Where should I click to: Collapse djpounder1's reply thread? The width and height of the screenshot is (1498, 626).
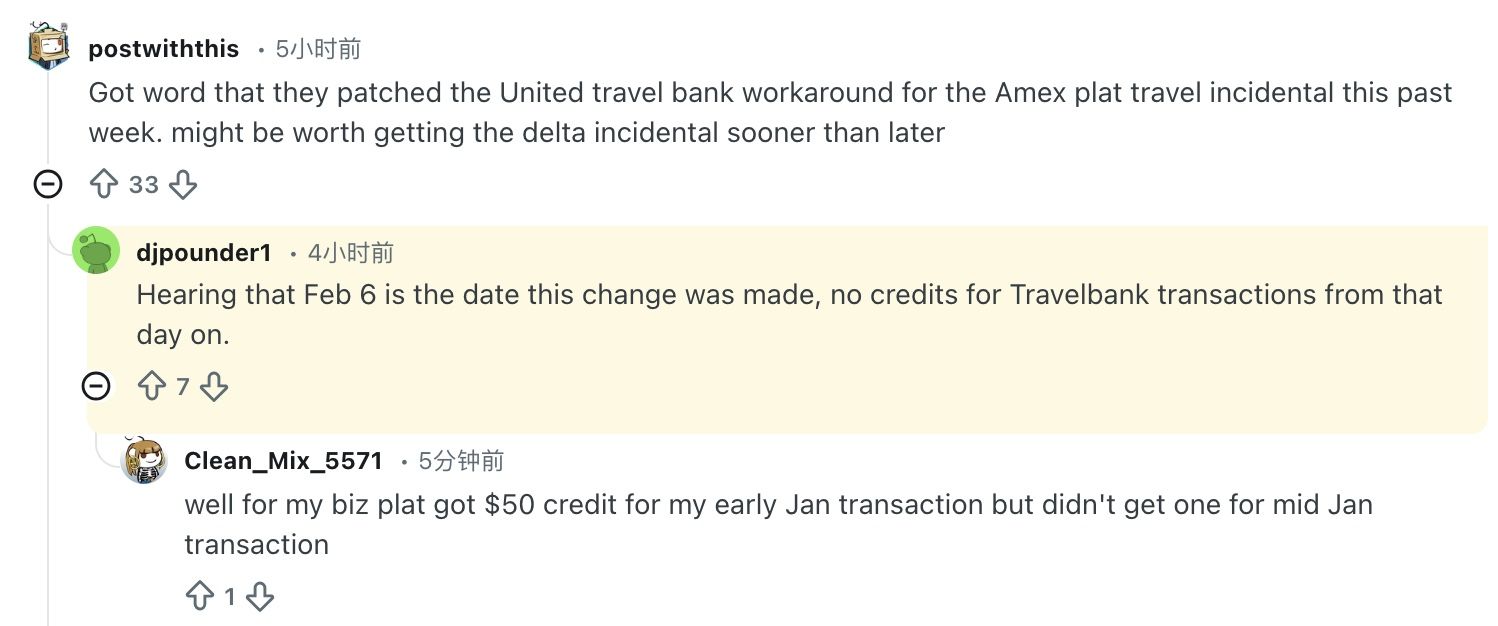[x=96, y=386]
